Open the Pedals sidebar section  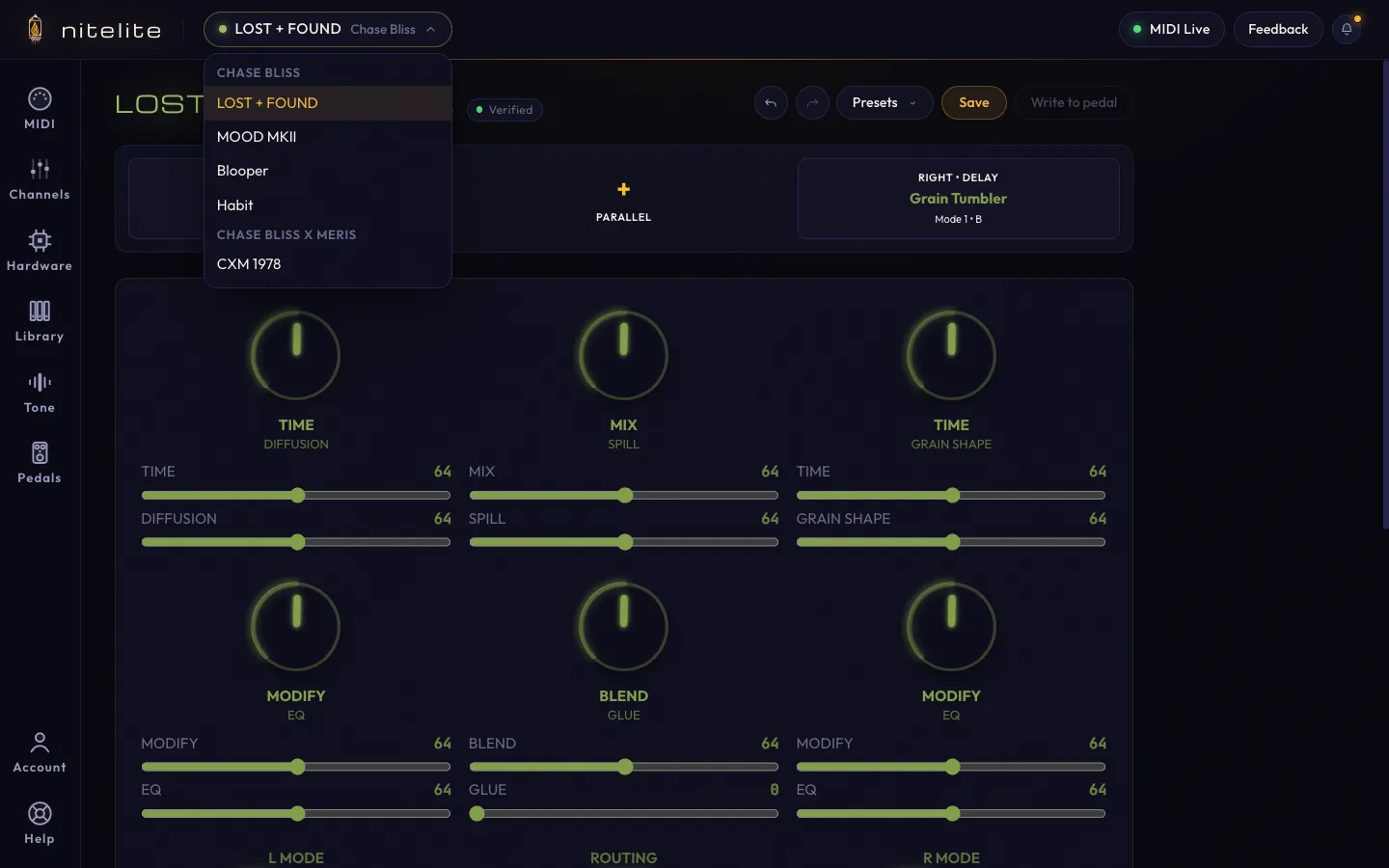[x=40, y=464]
